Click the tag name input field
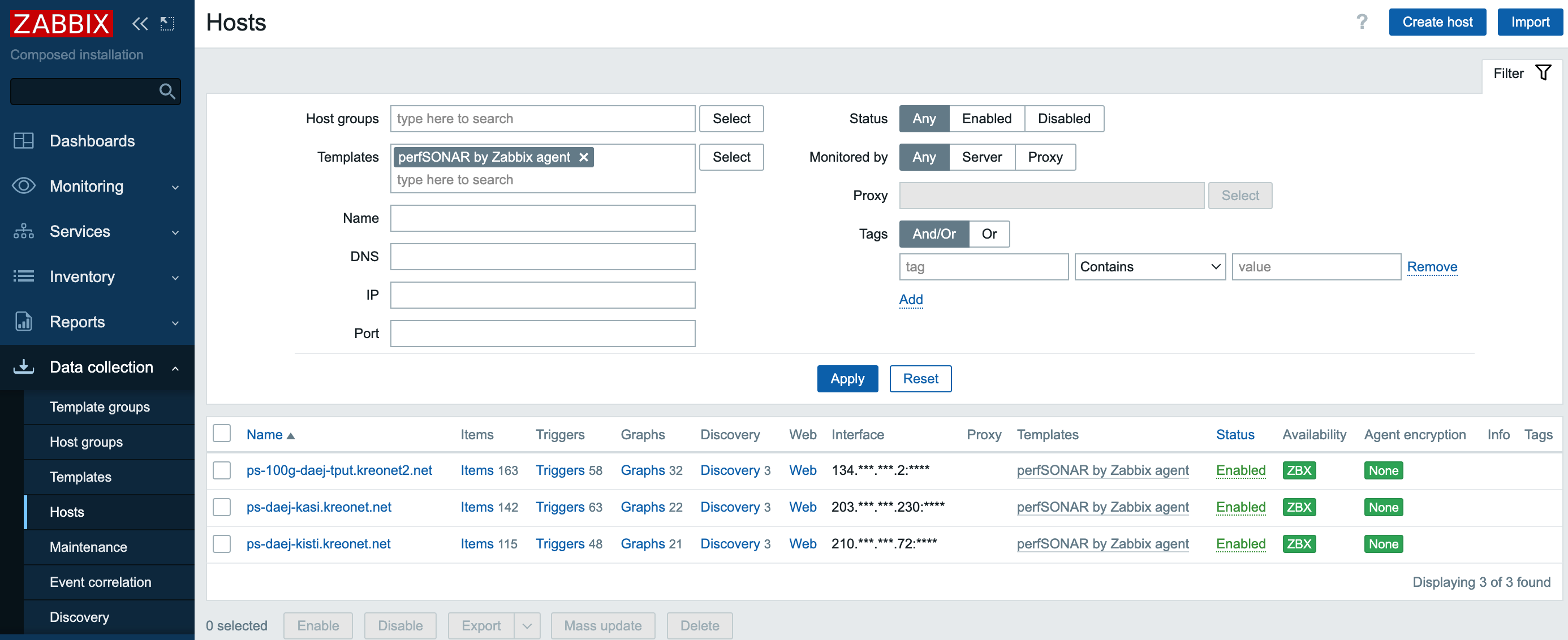This screenshot has width=1568, height=640. 983,266
